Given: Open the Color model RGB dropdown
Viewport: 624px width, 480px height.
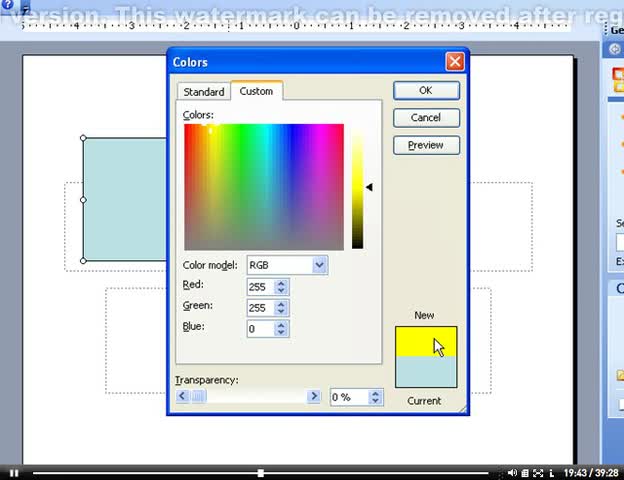Looking at the screenshot, I should (287, 265).
